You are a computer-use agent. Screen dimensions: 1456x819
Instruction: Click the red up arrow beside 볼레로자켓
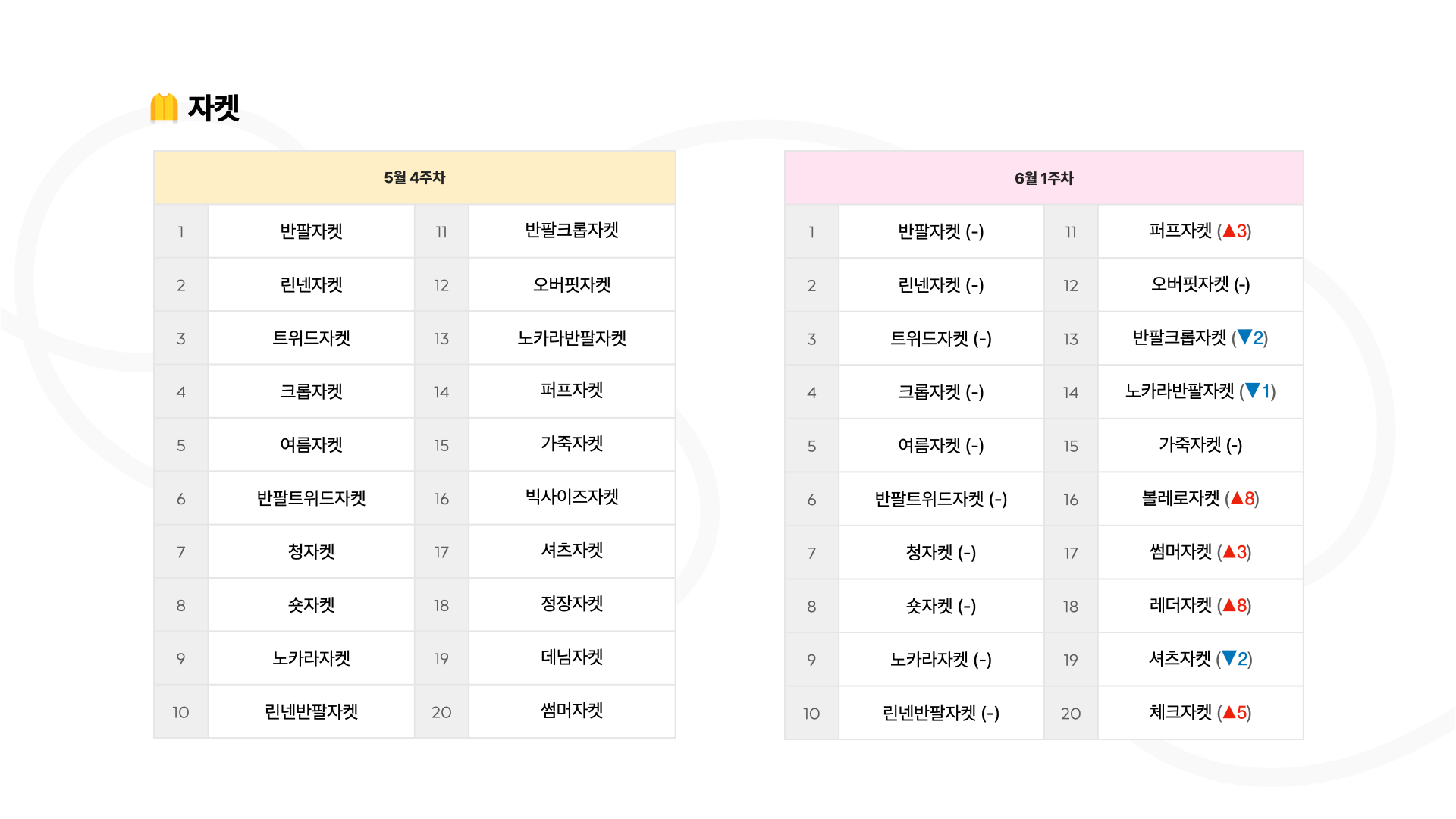coord(1237,498)
